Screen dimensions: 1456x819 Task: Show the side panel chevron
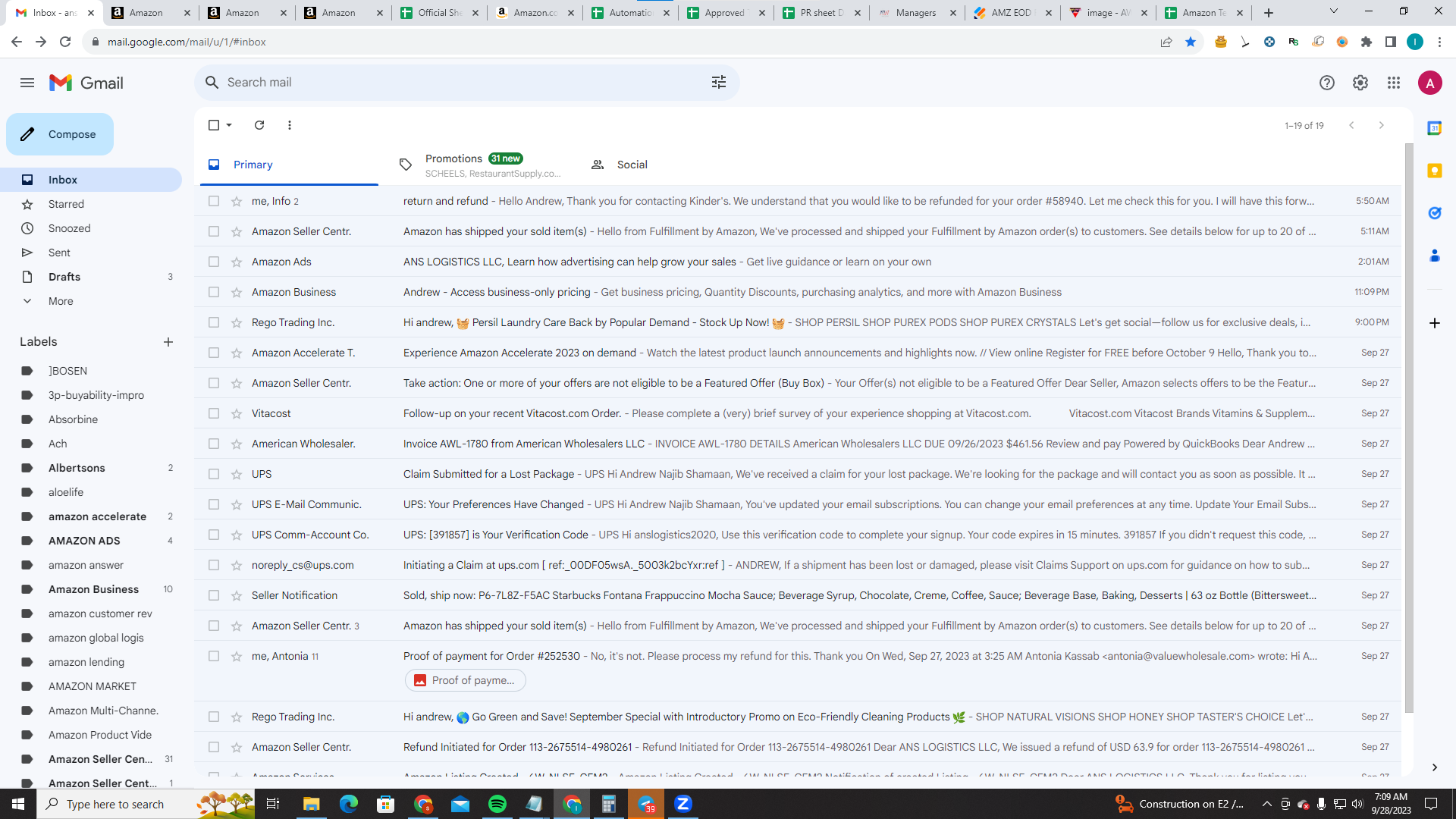[x=1435, y=767]
